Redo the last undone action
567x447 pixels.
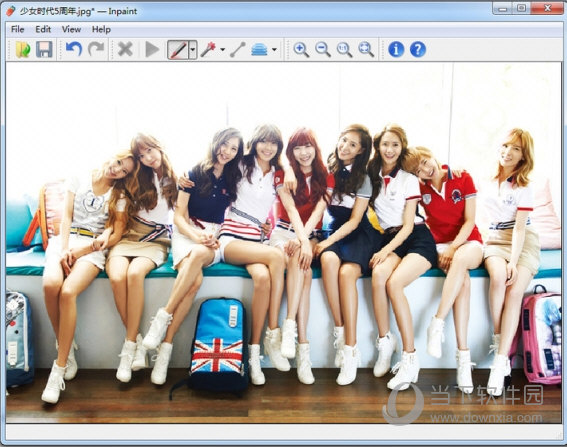[96, 49]
